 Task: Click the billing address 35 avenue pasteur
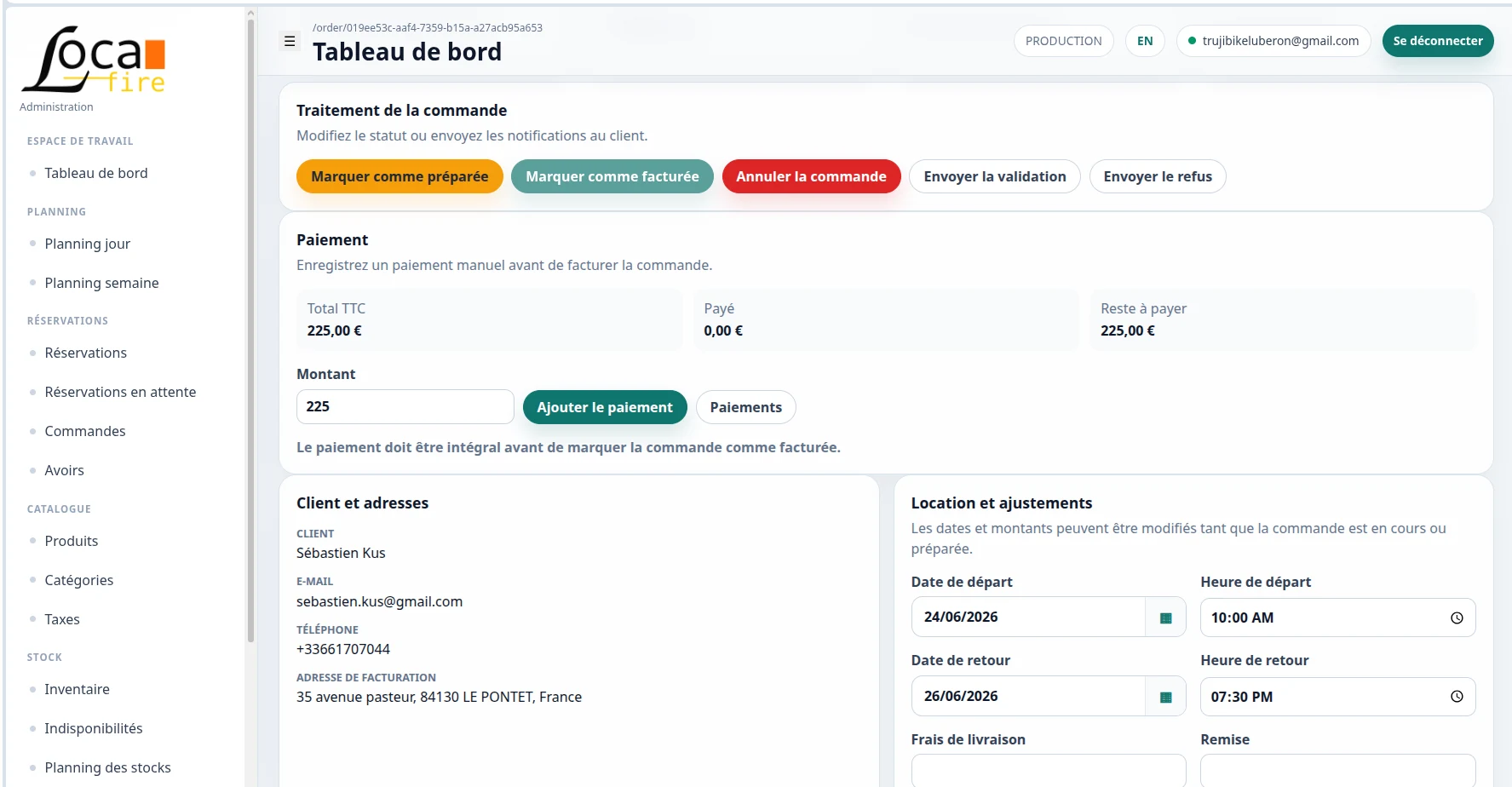pos(439,697)
